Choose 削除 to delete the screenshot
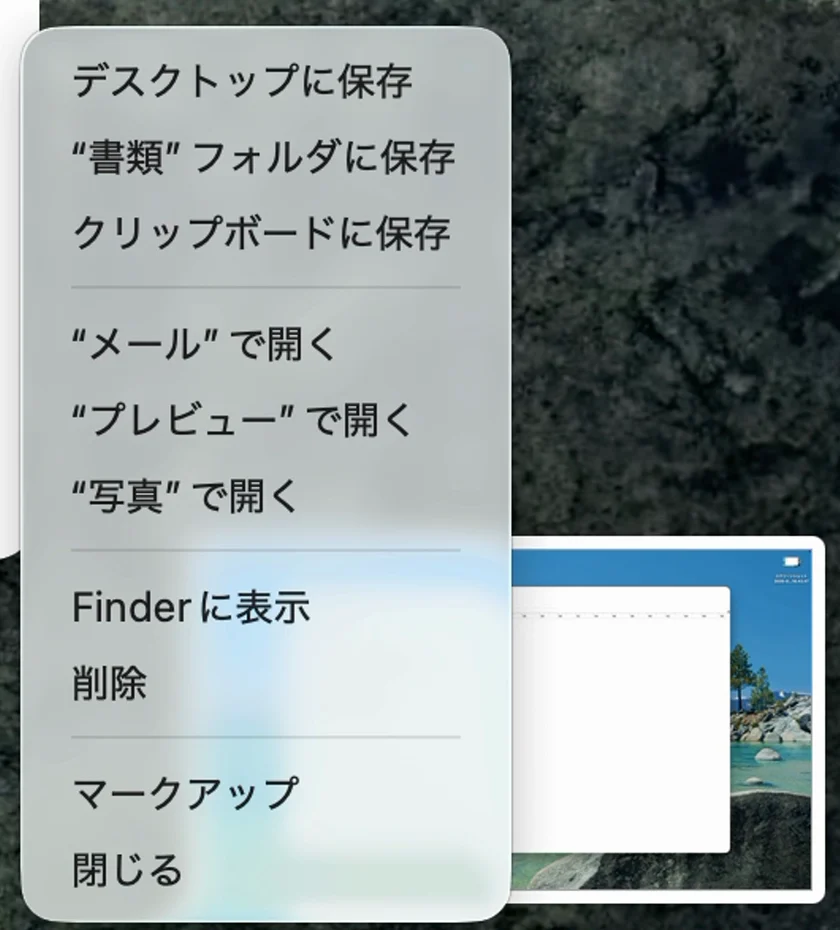This screenshot has height=930, width=840. pos(266,683)
